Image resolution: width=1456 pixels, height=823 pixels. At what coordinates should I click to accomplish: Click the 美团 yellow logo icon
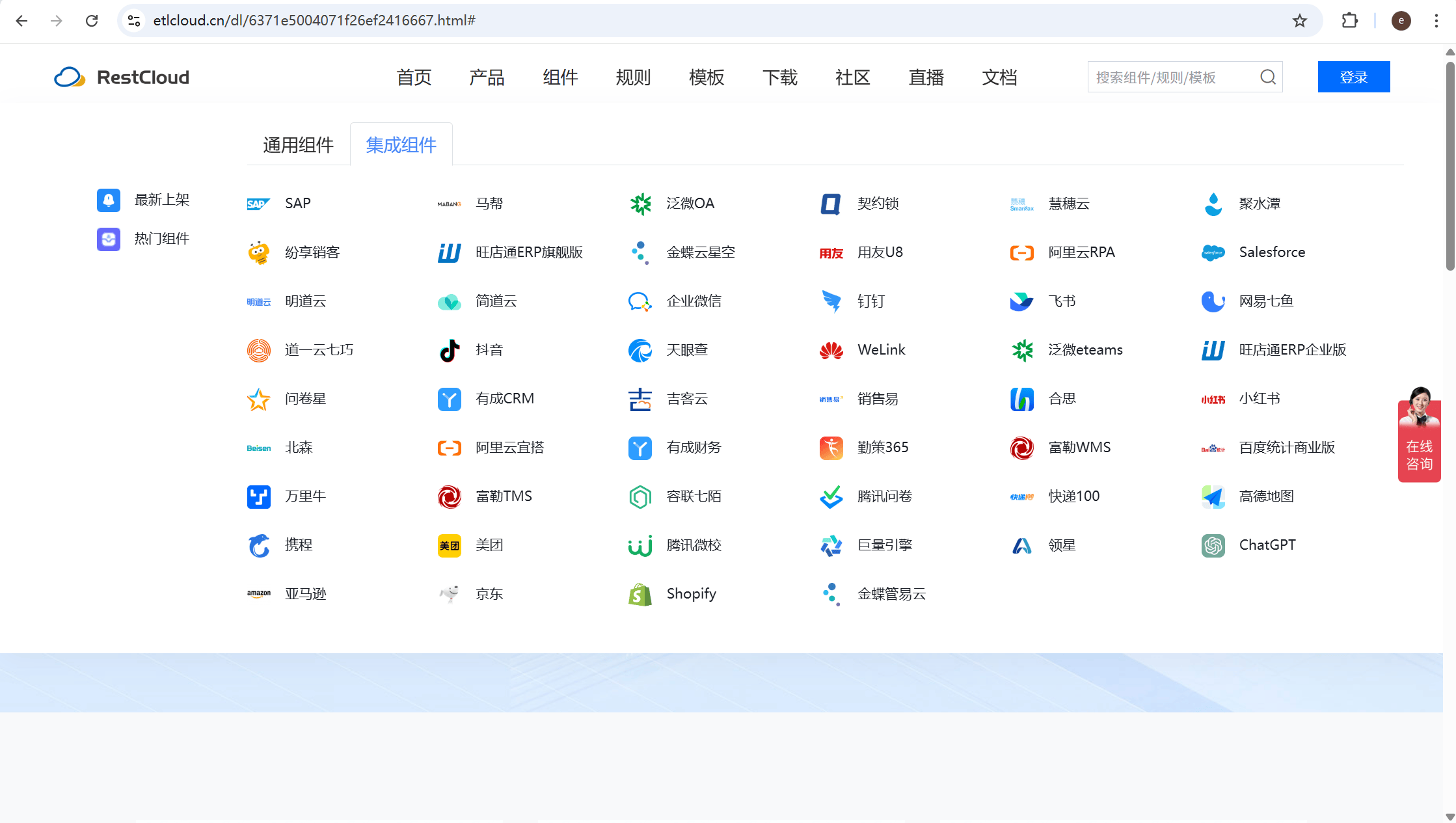click(449, 545)
